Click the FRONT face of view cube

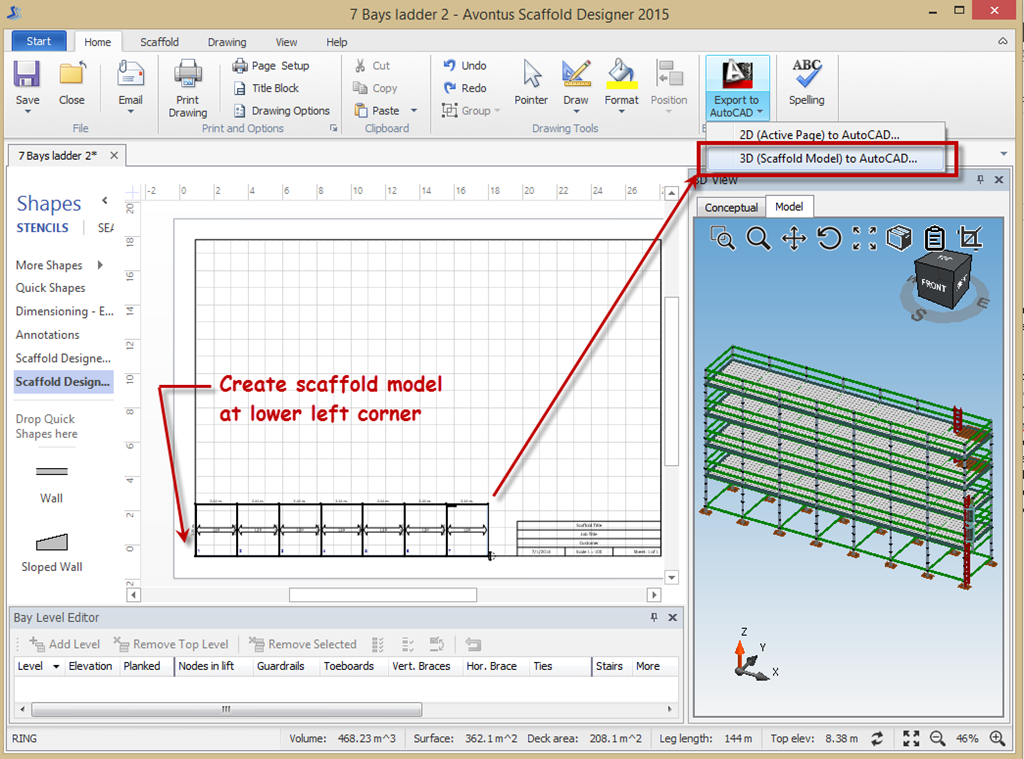tap(934, 287)
